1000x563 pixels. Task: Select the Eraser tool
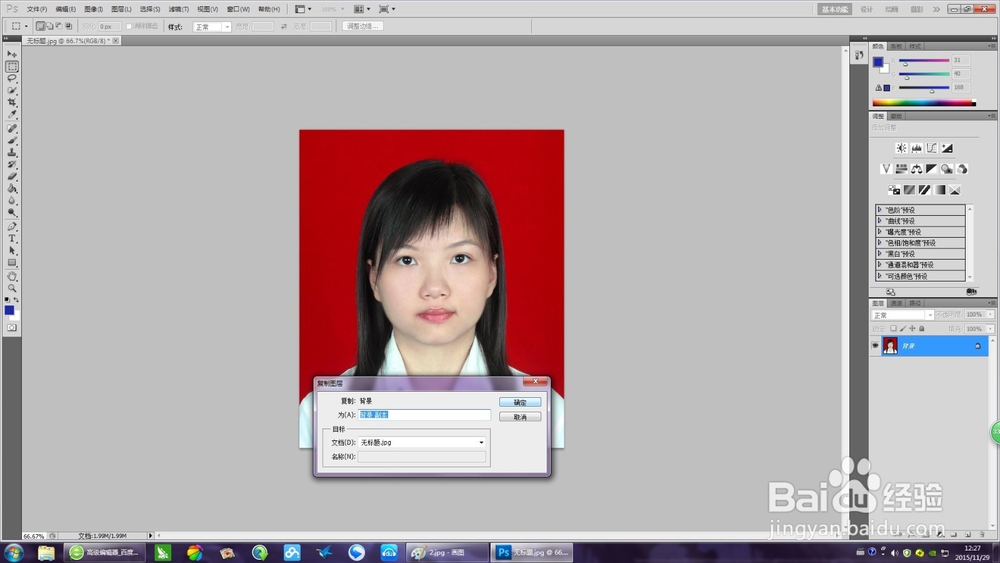pyautogui.click(x=12, y=177)
